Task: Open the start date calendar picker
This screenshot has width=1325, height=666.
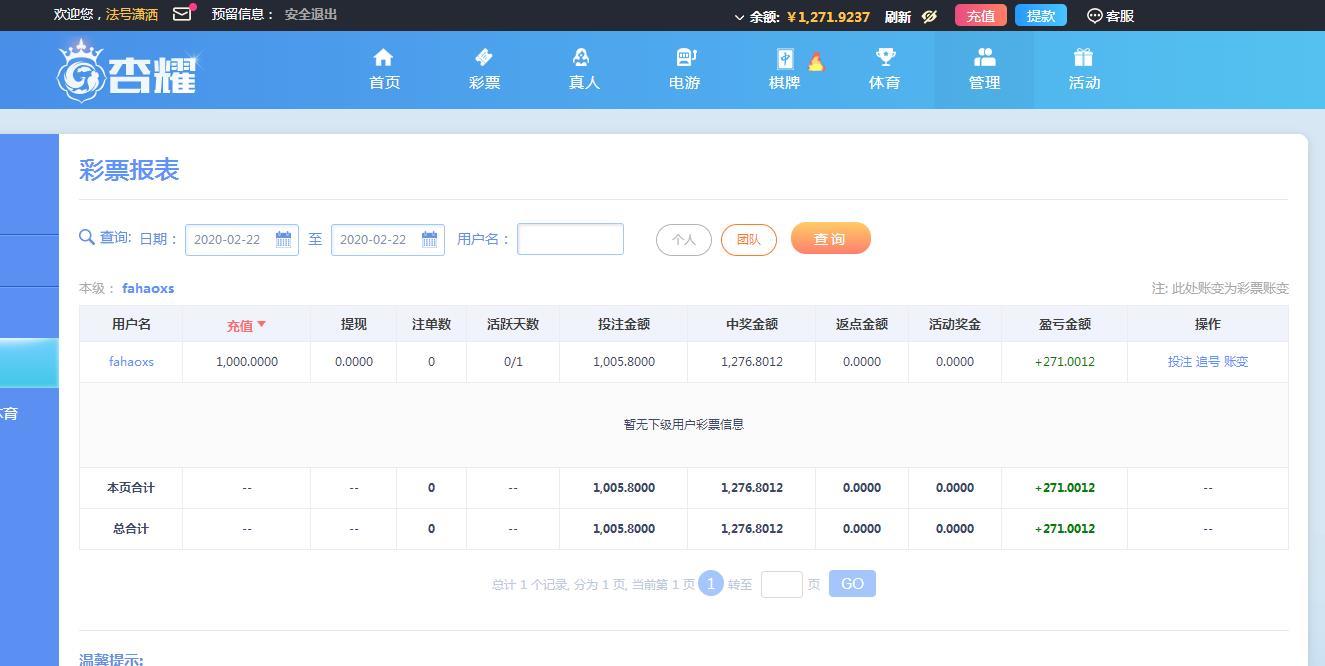Action: (283, 239)
